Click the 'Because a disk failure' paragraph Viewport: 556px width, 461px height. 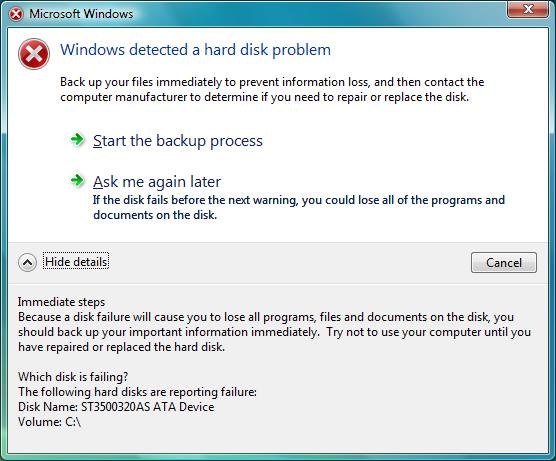click(274, 332)
